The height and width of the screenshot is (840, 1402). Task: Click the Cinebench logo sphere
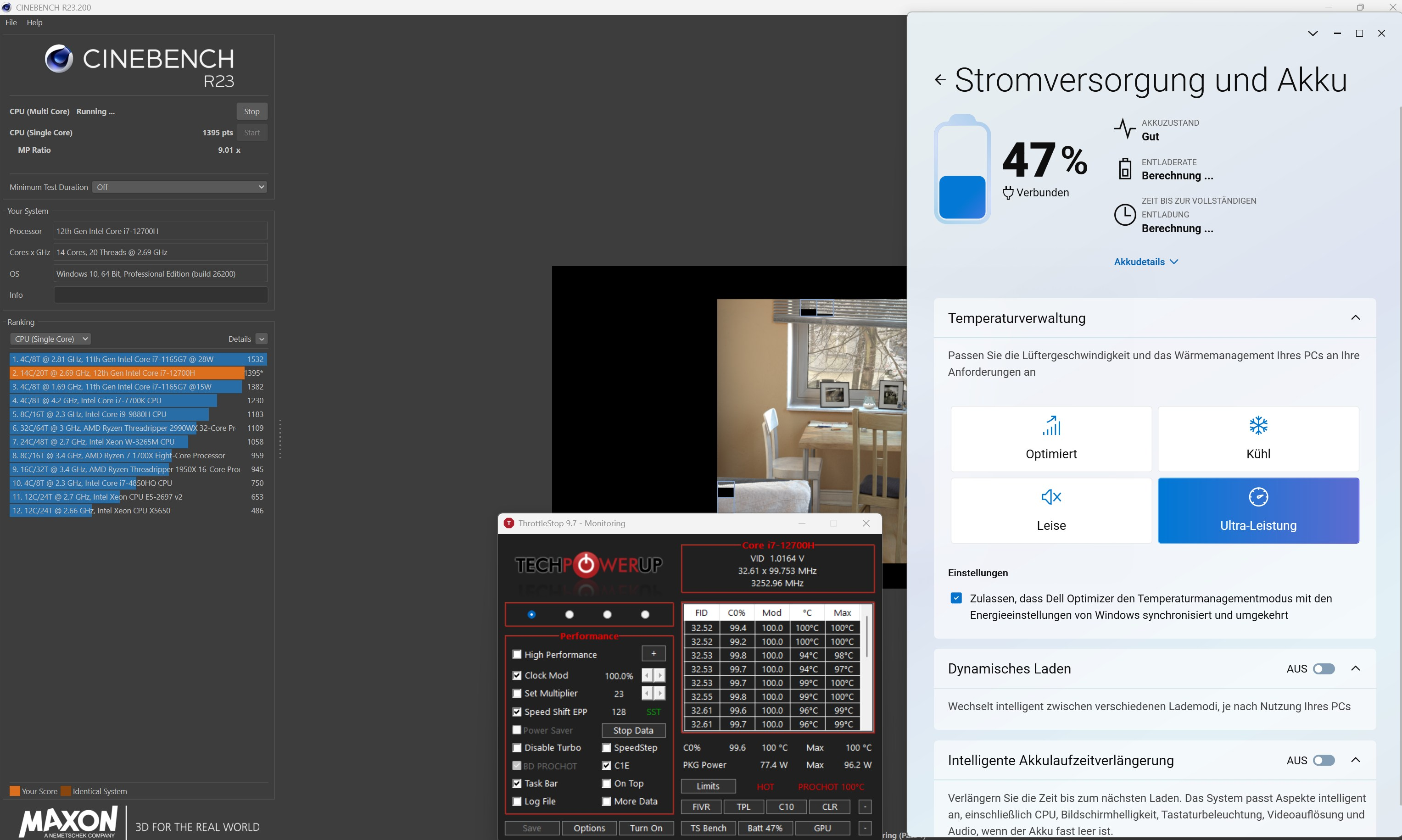59,58
